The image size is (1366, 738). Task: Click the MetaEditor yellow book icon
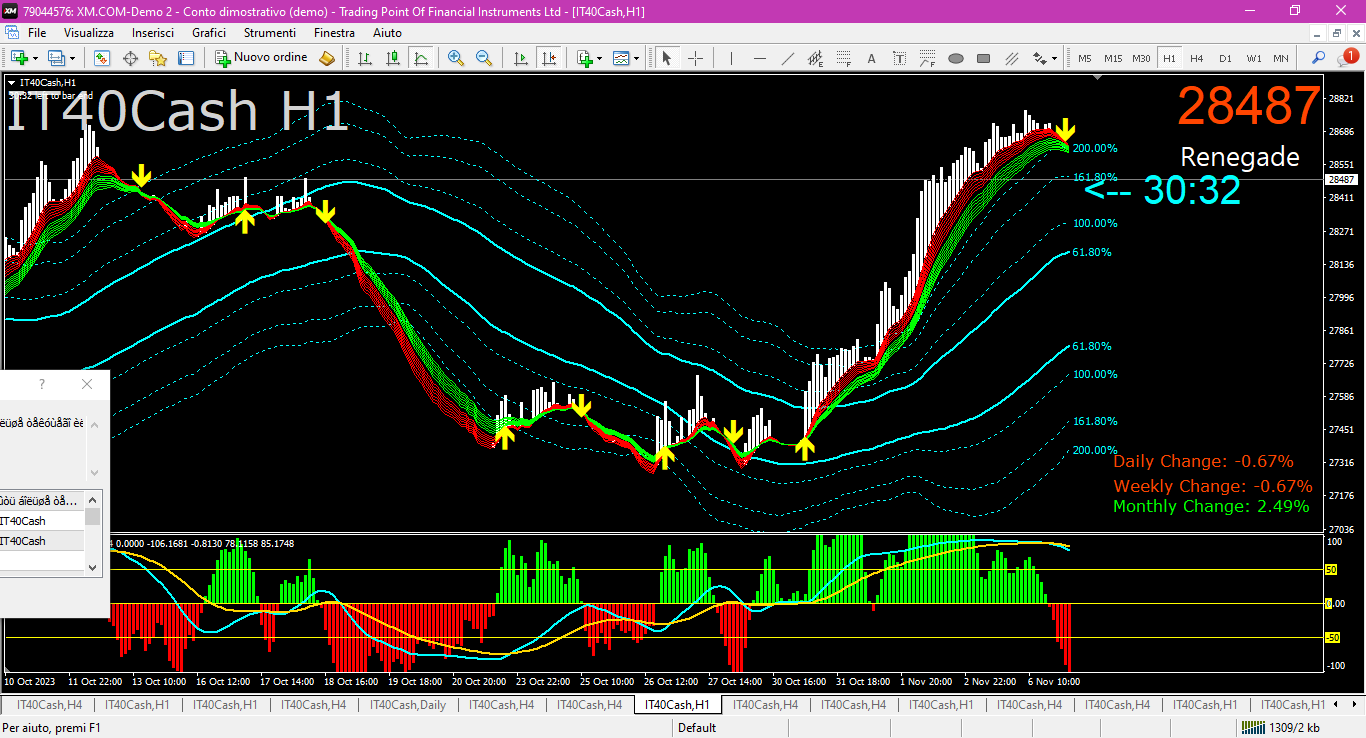point(327,58)
